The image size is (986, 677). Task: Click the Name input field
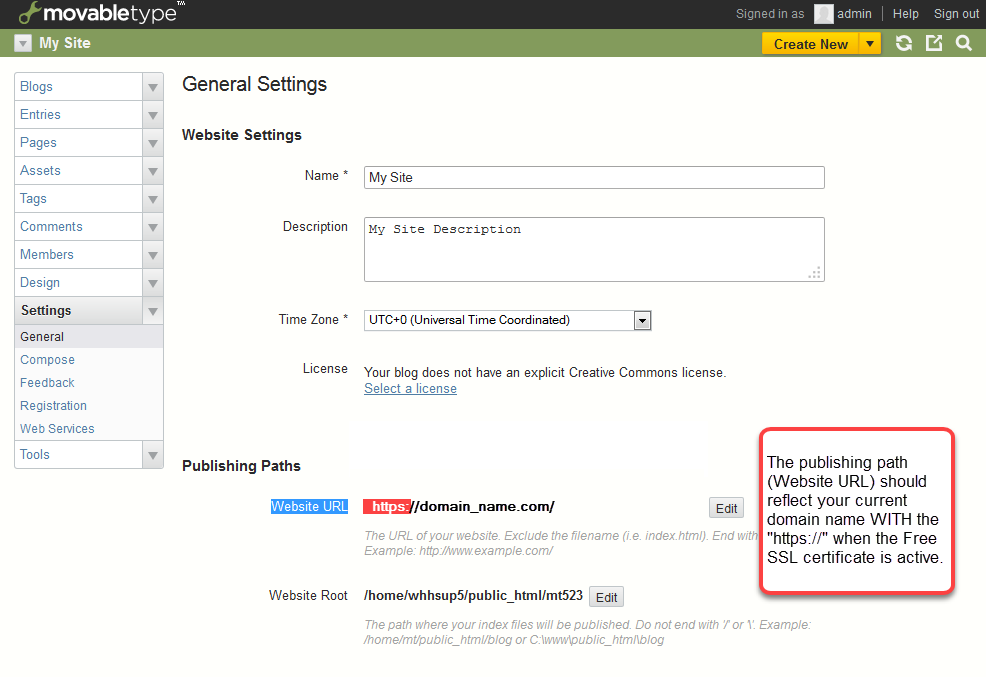594,178
